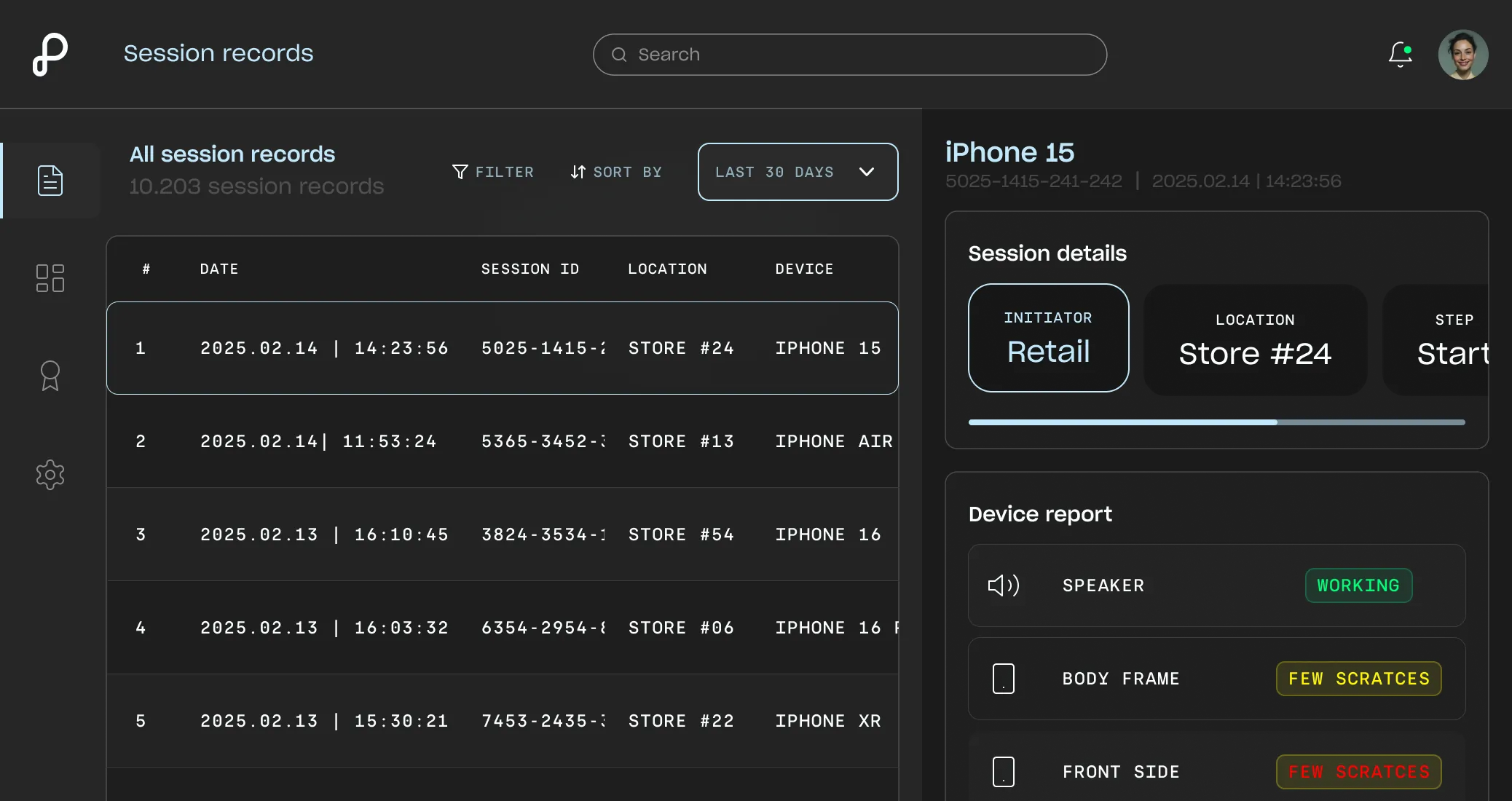Click the # column header

tap(146, 269)
